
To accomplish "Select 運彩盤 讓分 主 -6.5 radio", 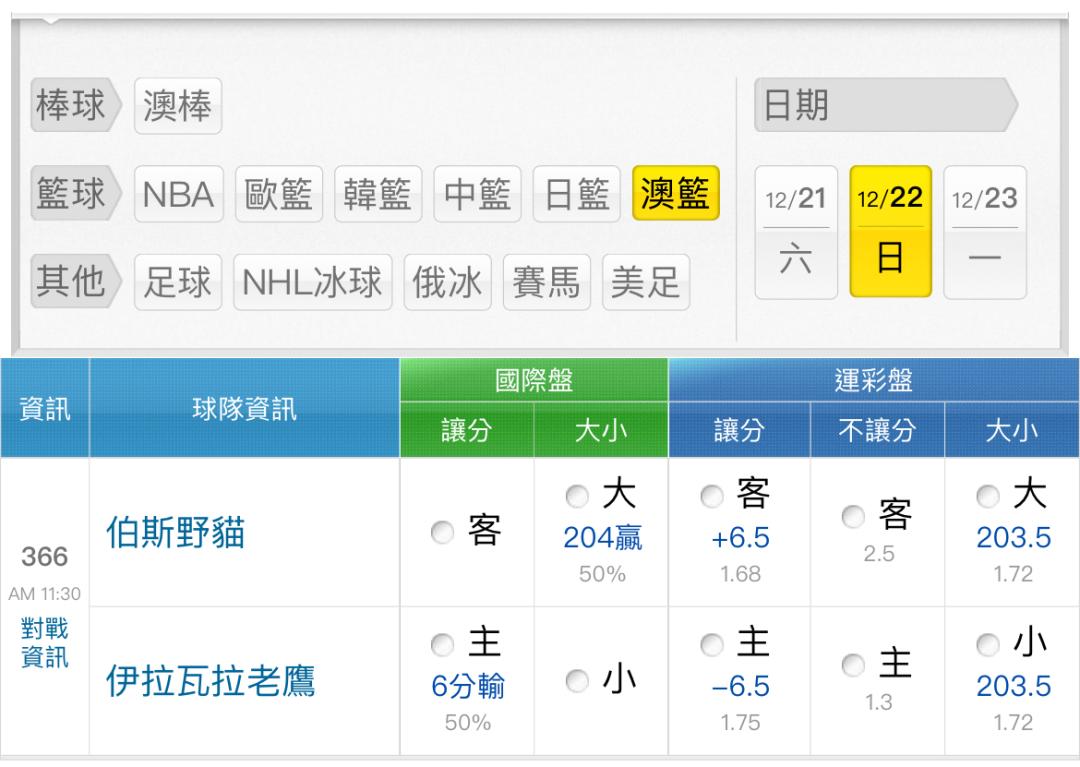I will point(712,644).
